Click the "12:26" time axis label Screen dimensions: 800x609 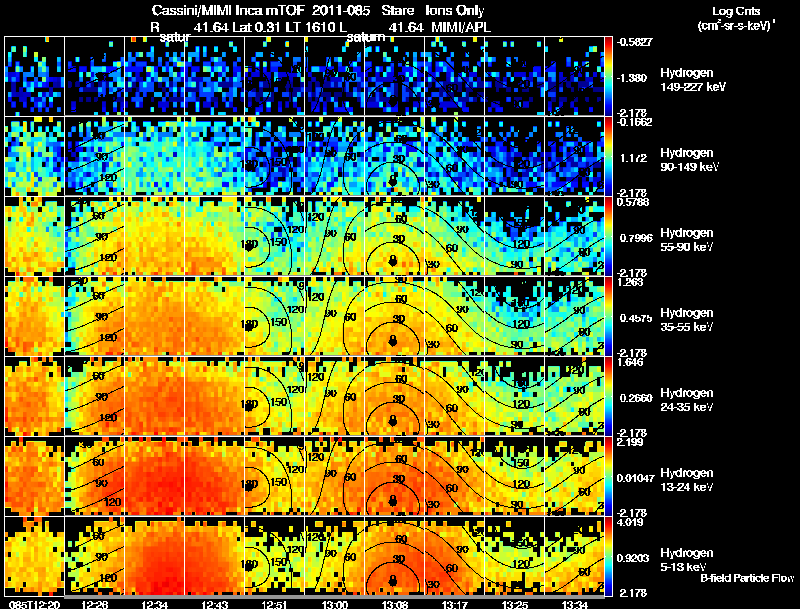pyautogui.click(x=94, y=604)
